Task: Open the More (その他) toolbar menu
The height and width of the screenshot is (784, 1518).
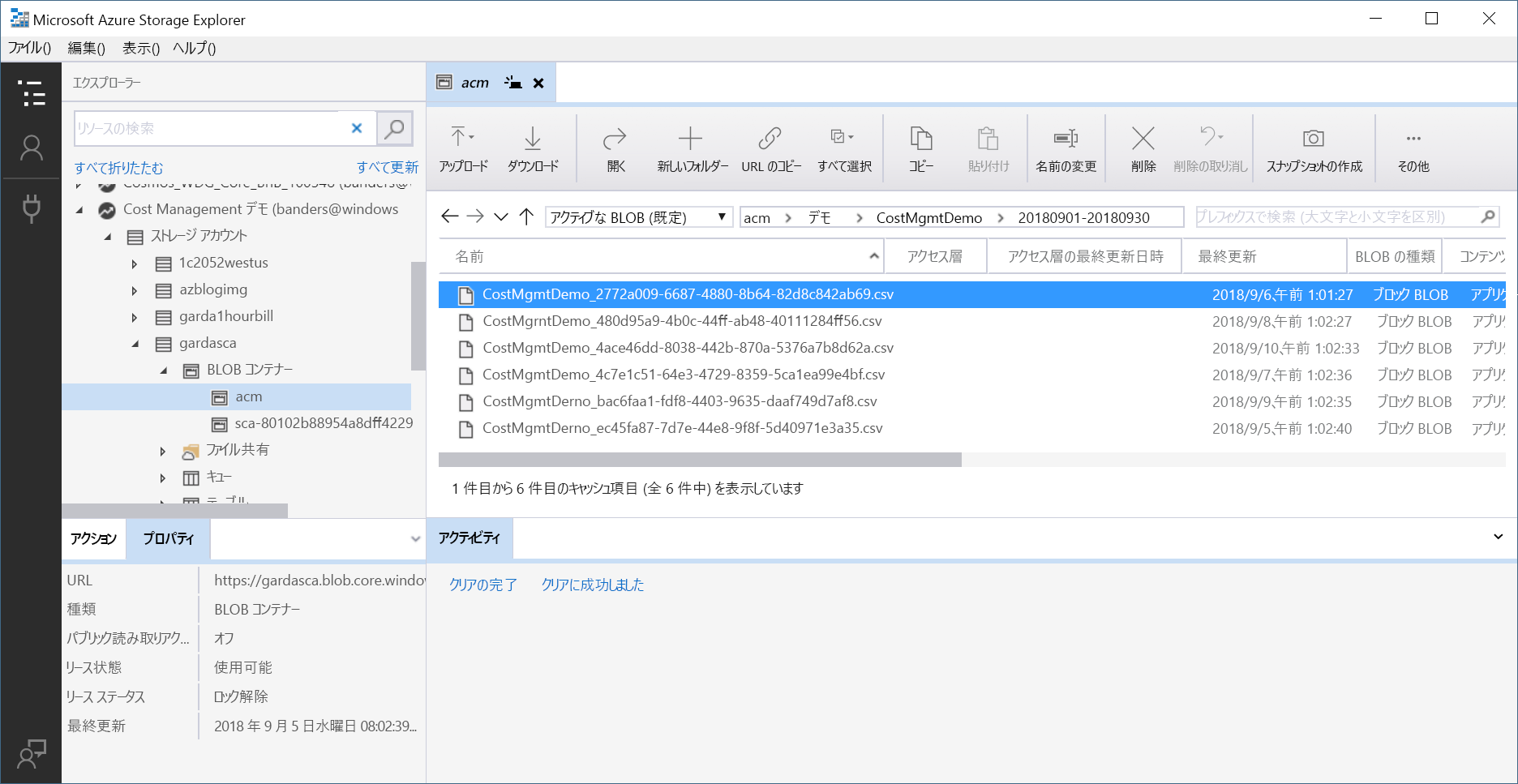Action: (x=1413, y=149)
